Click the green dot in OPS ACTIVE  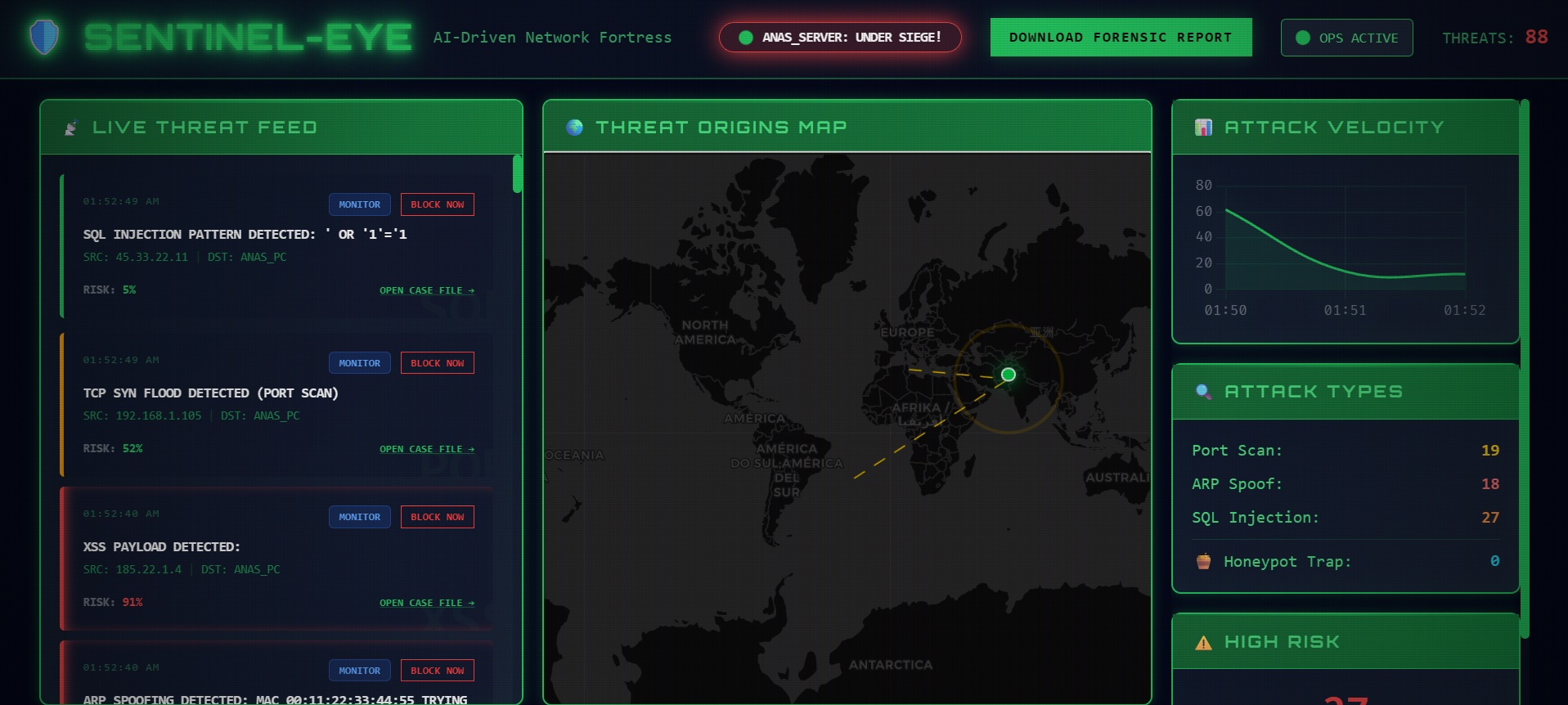point(1303,38)
